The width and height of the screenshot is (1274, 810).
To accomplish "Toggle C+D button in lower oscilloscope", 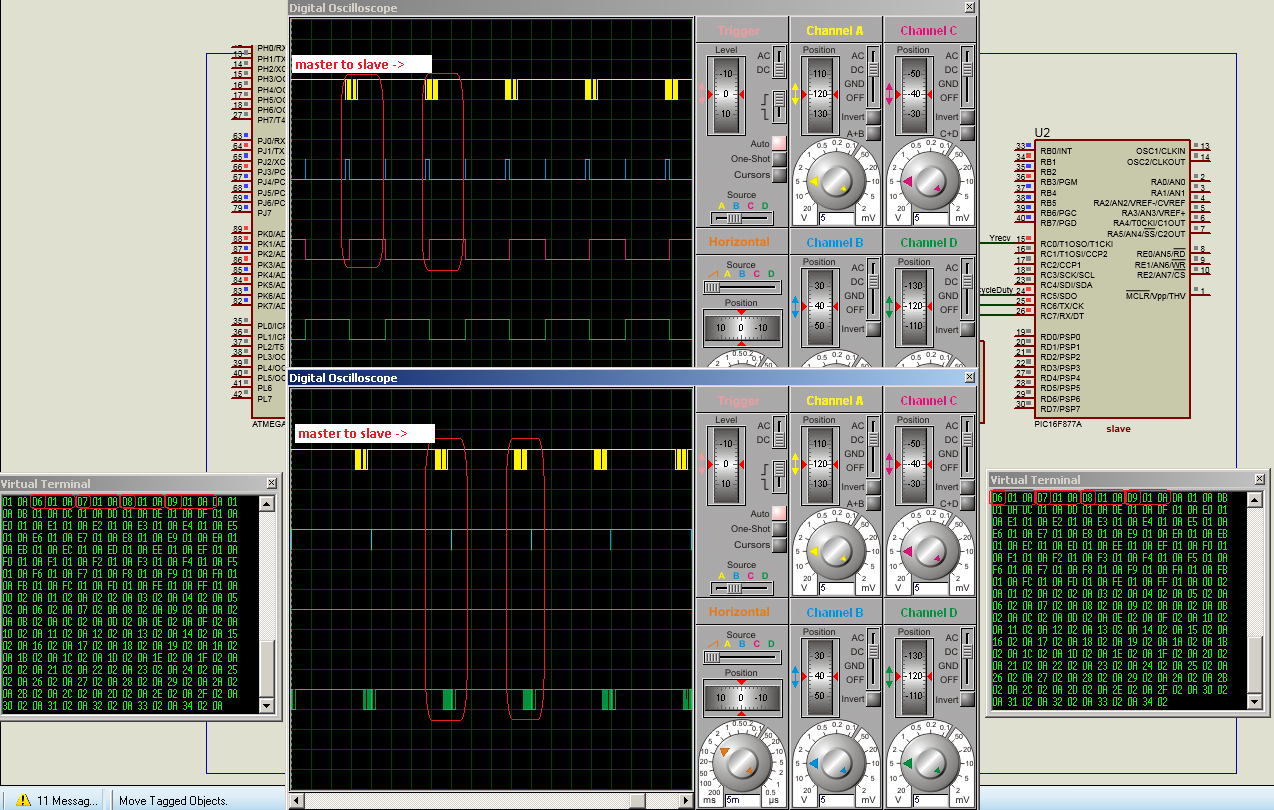I will click(967, 503).
